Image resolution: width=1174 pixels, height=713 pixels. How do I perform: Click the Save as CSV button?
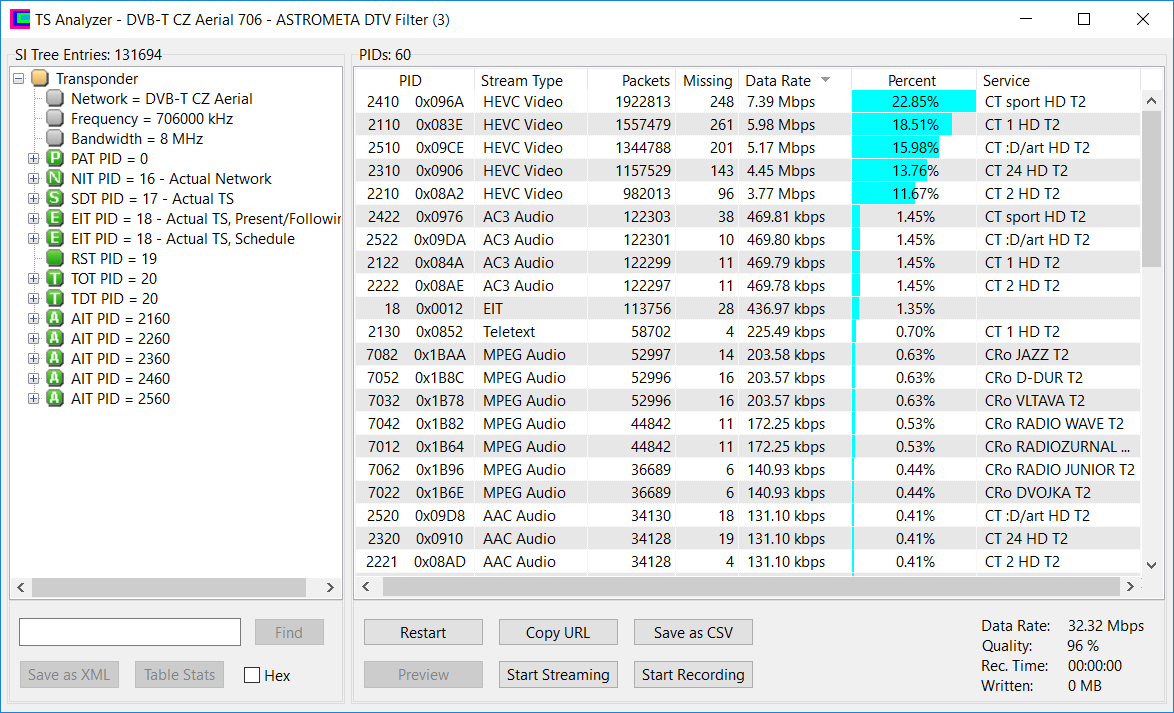pos(693,633)
